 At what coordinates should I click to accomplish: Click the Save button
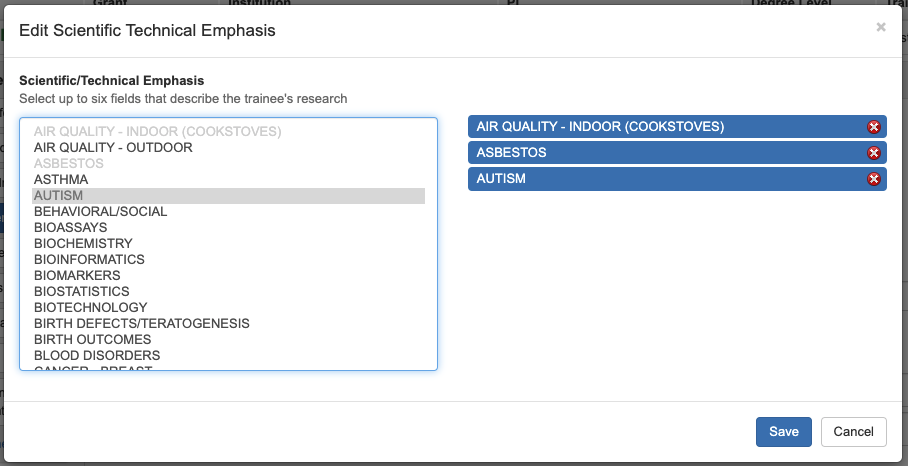[x=784, y=431]
